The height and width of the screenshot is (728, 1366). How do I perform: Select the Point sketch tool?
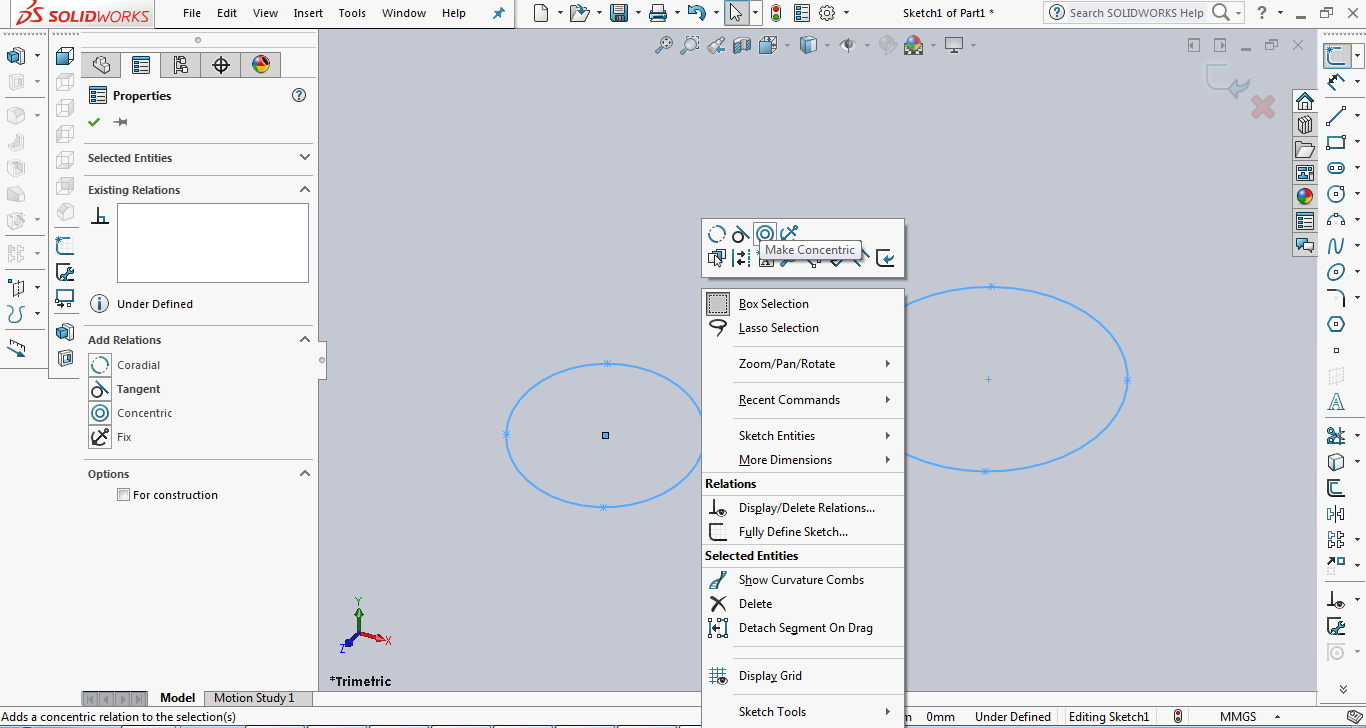point(1336,351)
